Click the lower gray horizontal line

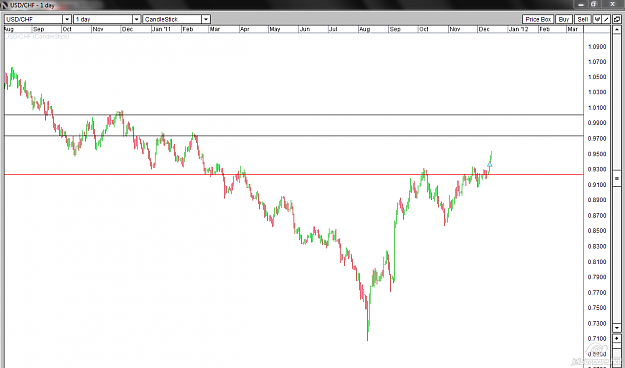pos(294,136)
